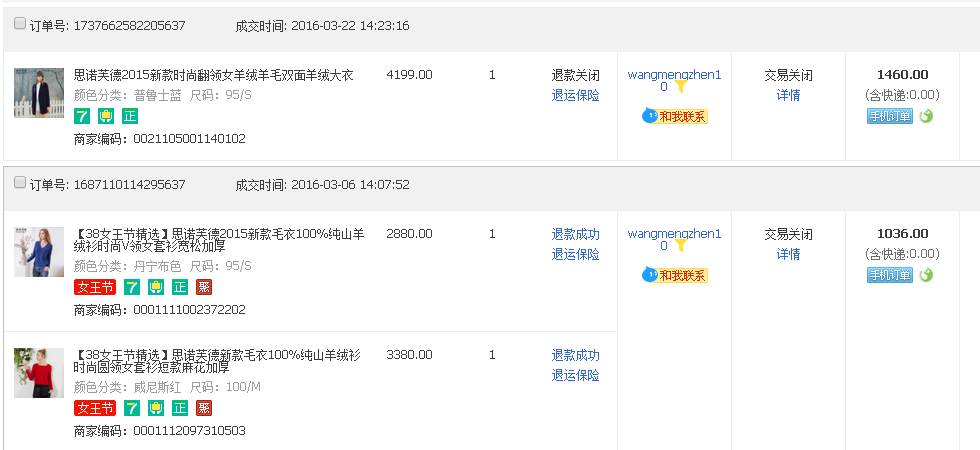Image resolution: width=980 pixels, height=450 pixels.
Task: Open 详情 details for the 1460.00 order
Action: point(788,95)
